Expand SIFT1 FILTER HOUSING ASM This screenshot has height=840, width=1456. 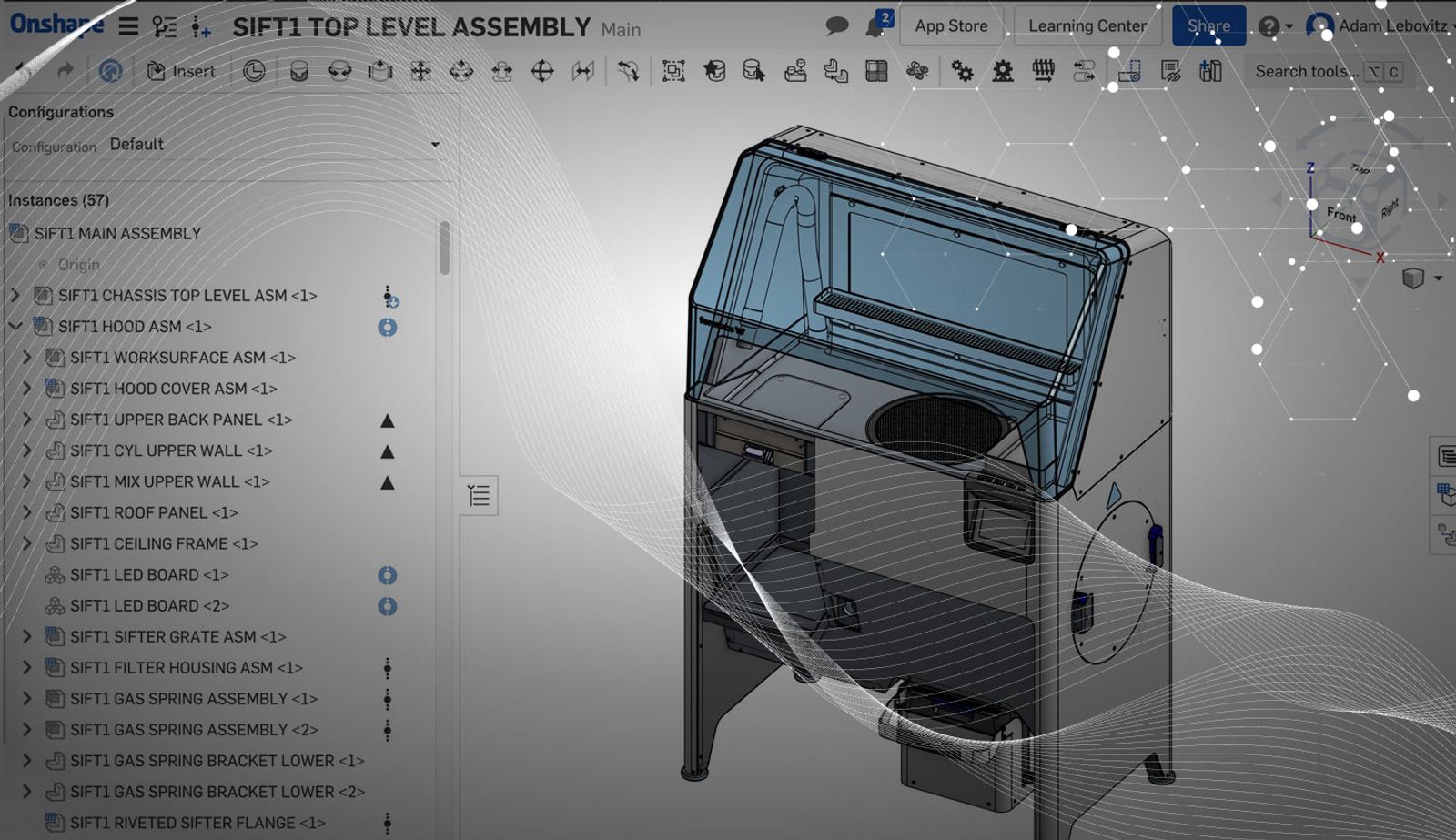pos(26,667)
